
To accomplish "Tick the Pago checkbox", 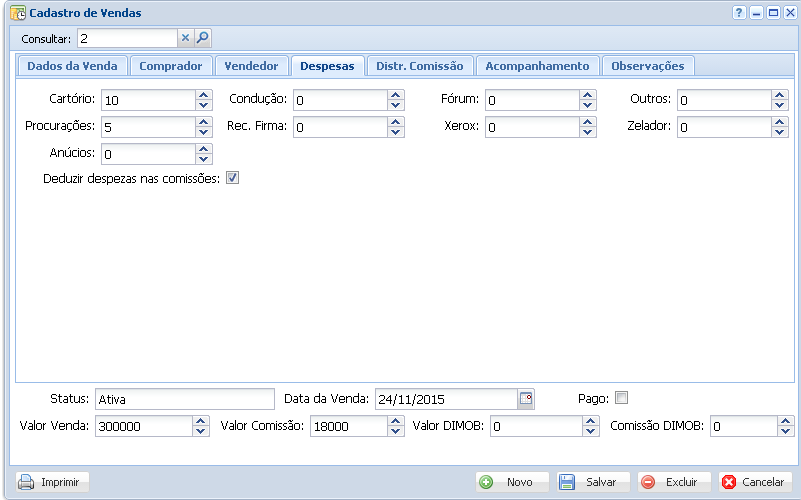I will pyautogui.click(x=621, y=397).
